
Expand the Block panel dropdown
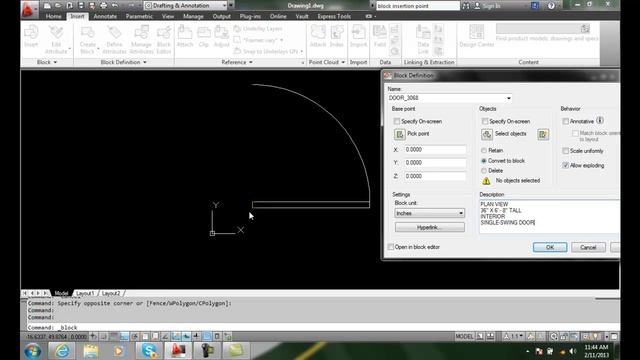(x=47, y=62)
